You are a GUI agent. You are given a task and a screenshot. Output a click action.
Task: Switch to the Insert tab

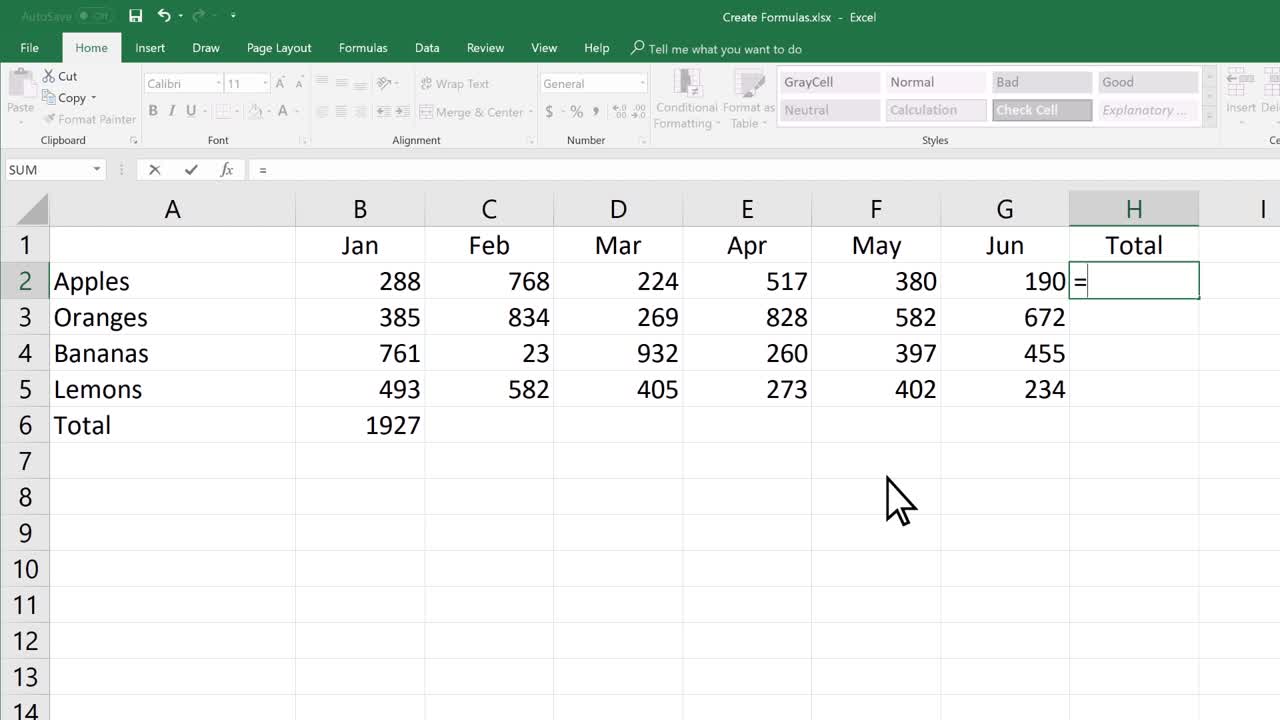[x=150, y=48]
